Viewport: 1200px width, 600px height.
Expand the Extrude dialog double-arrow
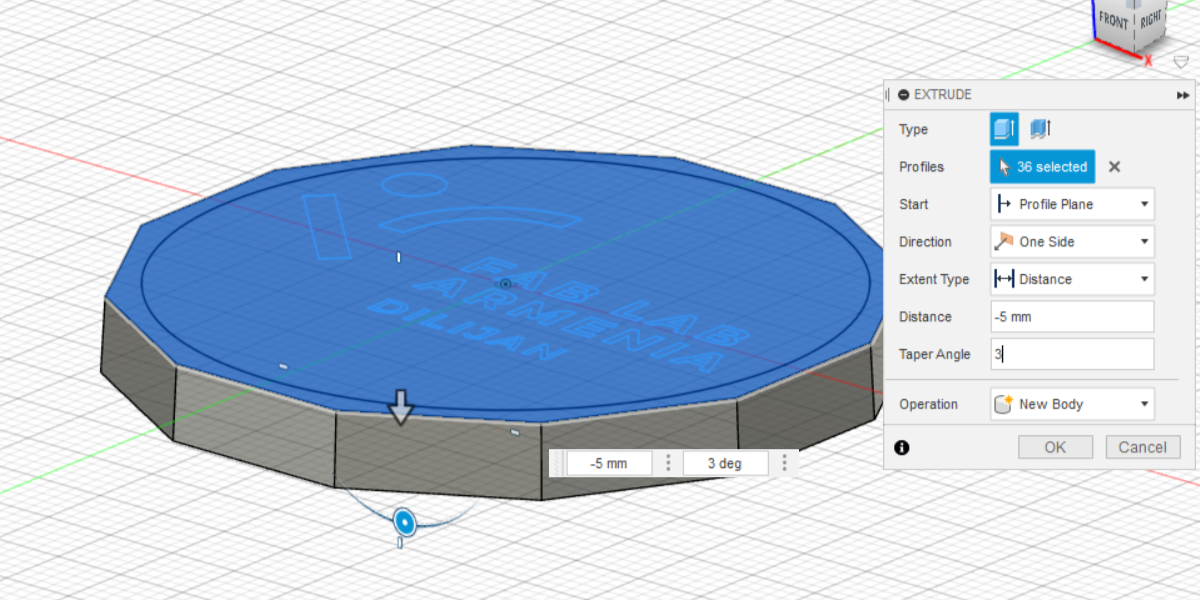click(1183, 94)
